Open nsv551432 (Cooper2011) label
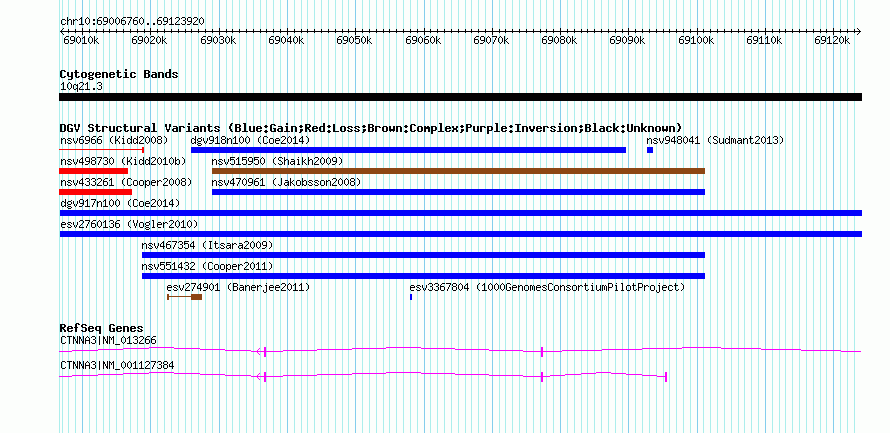Screen dimensions: 890x433 pos(207,266)
